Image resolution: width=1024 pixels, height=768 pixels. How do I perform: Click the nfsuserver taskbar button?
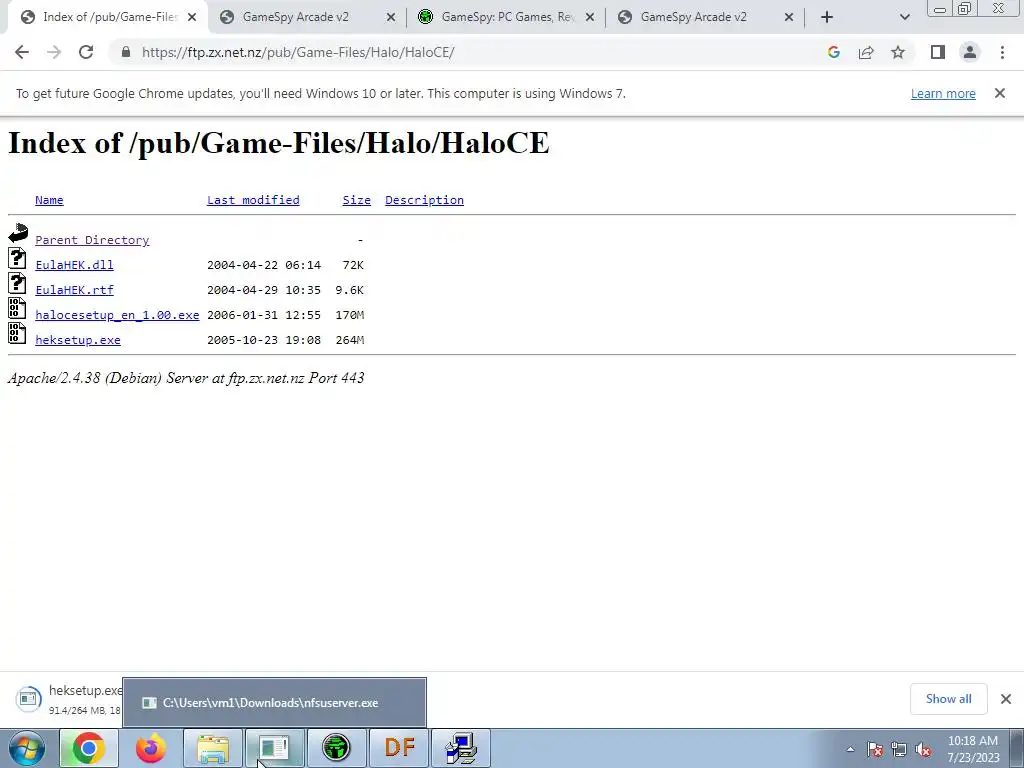274,748
